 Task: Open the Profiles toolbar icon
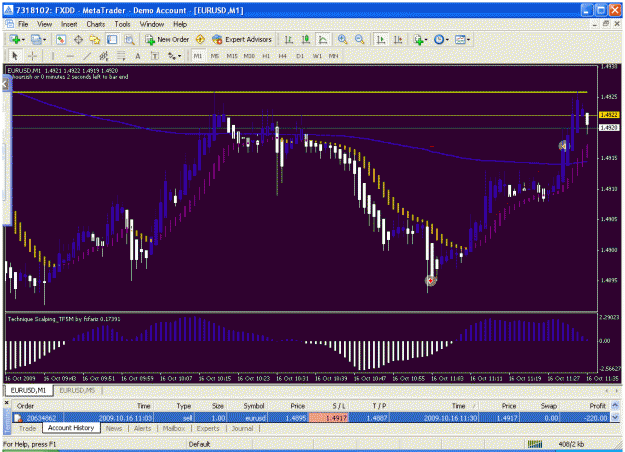click(36, 39)
